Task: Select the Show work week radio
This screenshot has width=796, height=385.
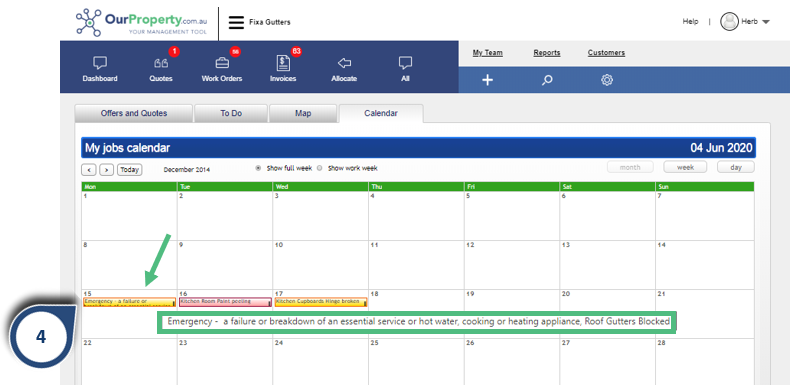Action: [319, 168]
